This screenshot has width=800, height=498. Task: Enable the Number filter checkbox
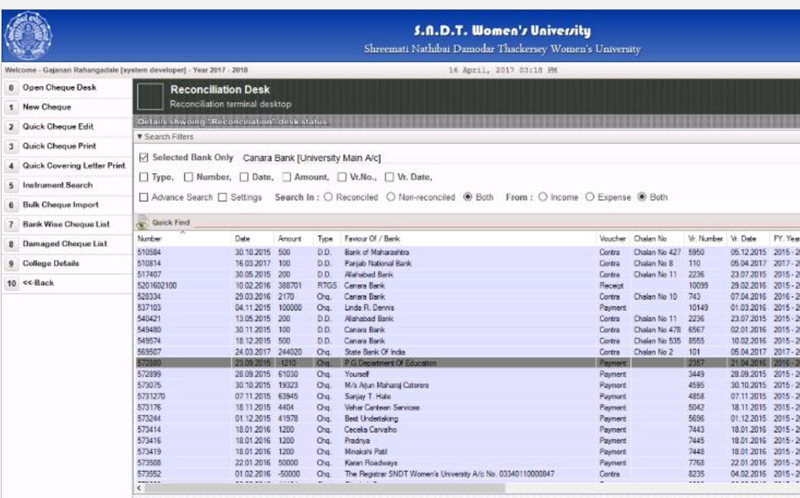point(188,177)
